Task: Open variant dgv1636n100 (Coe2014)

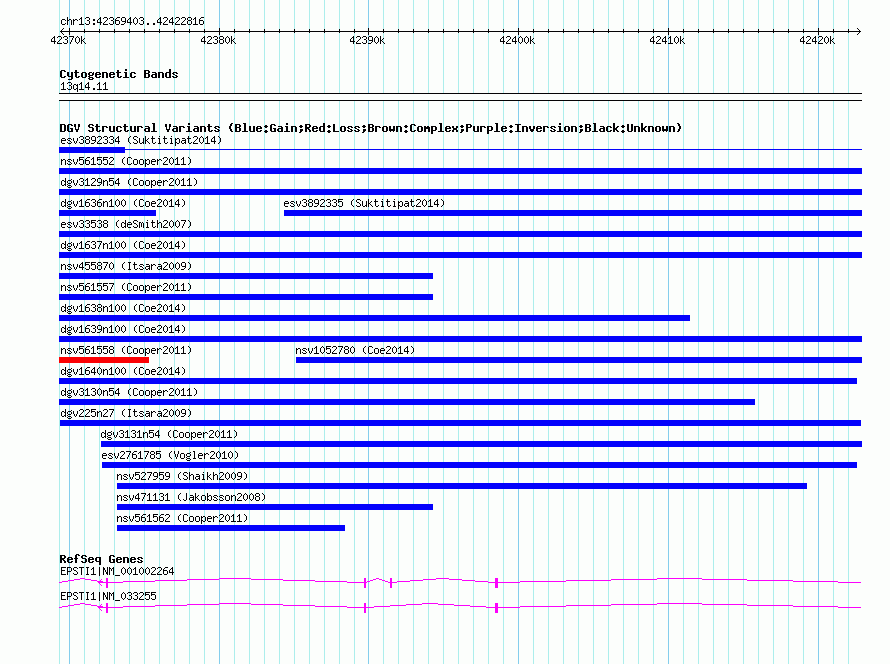Action: click(123, 203)
